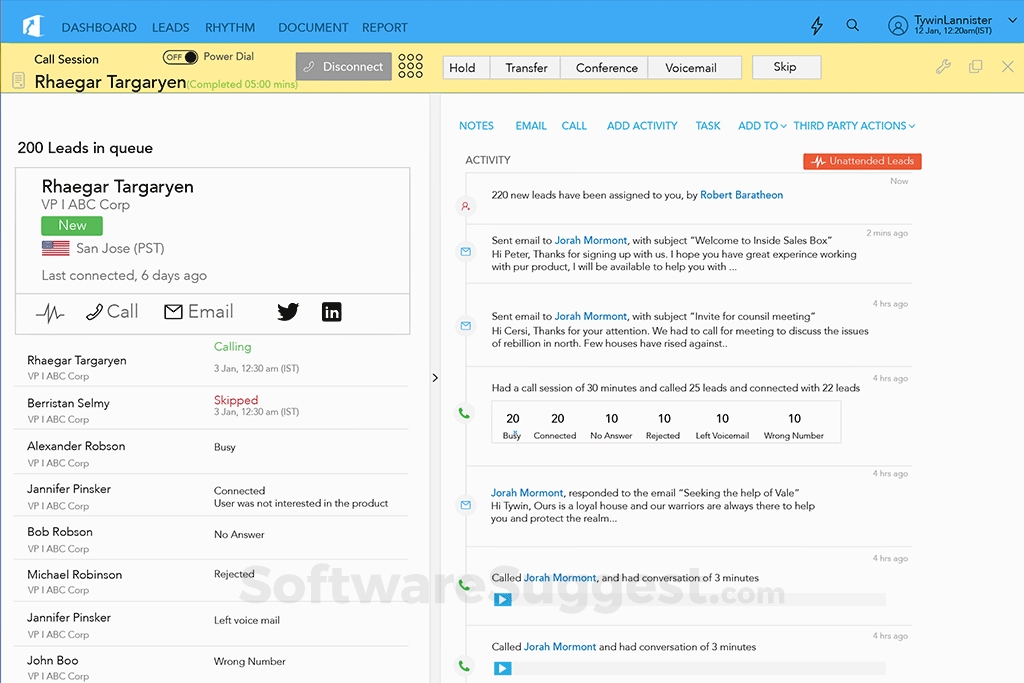Click the duplicate window icon near the close button
The image size is (1024, 683).
[976, 66]
